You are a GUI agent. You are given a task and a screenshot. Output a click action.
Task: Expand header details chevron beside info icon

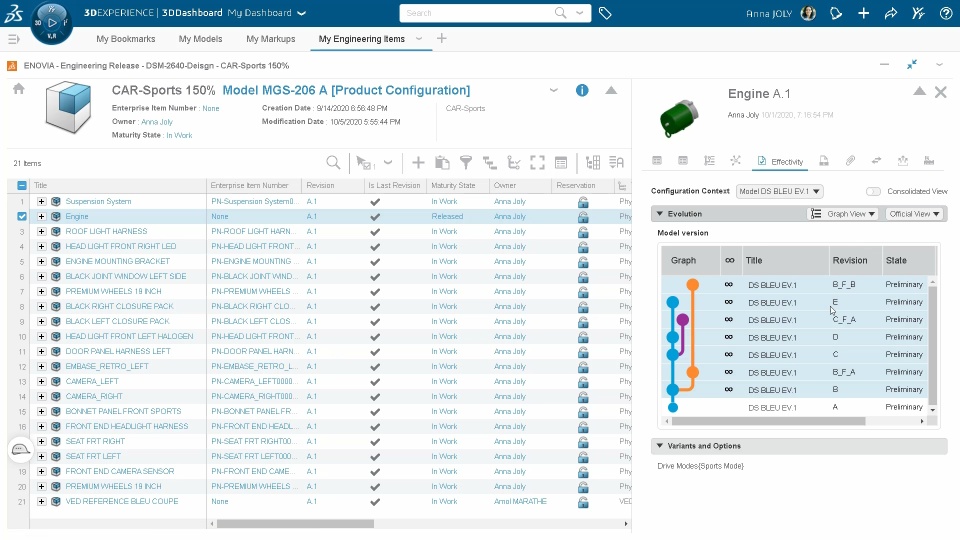(553, 90)
